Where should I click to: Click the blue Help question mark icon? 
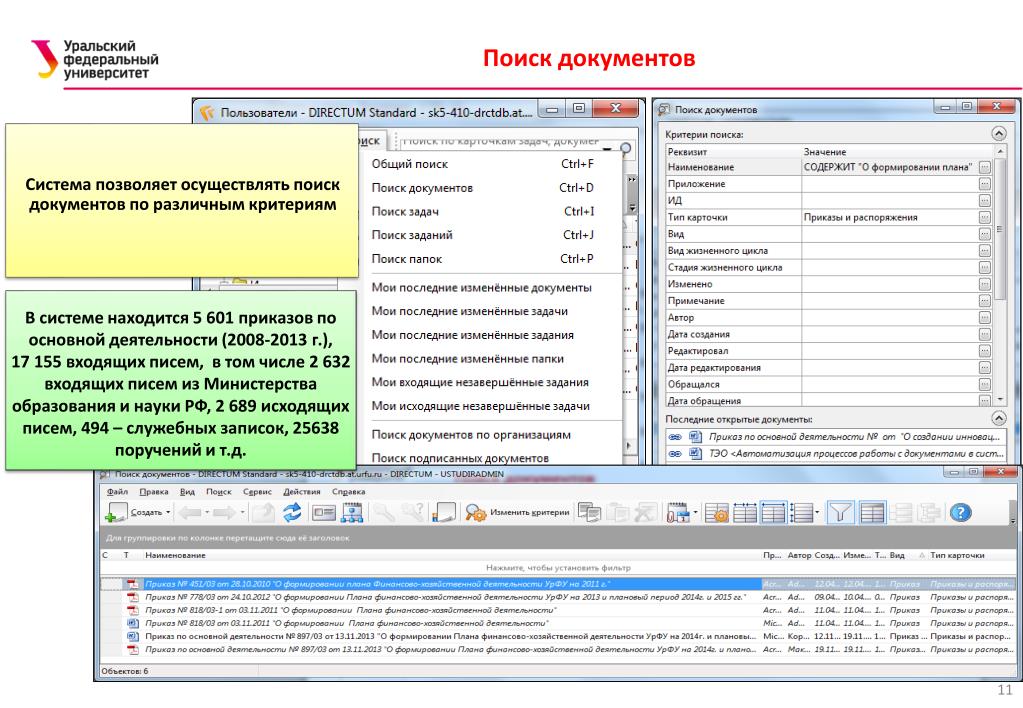click(960, 513)
